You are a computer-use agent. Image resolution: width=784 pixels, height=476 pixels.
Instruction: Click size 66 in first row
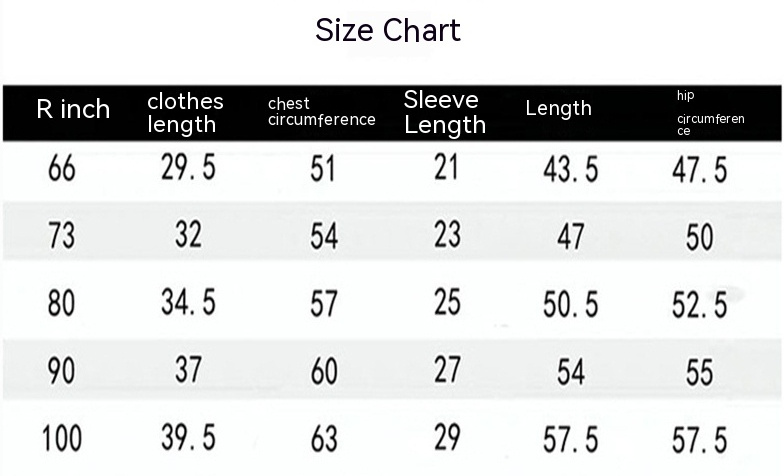[x=62, y=169]
